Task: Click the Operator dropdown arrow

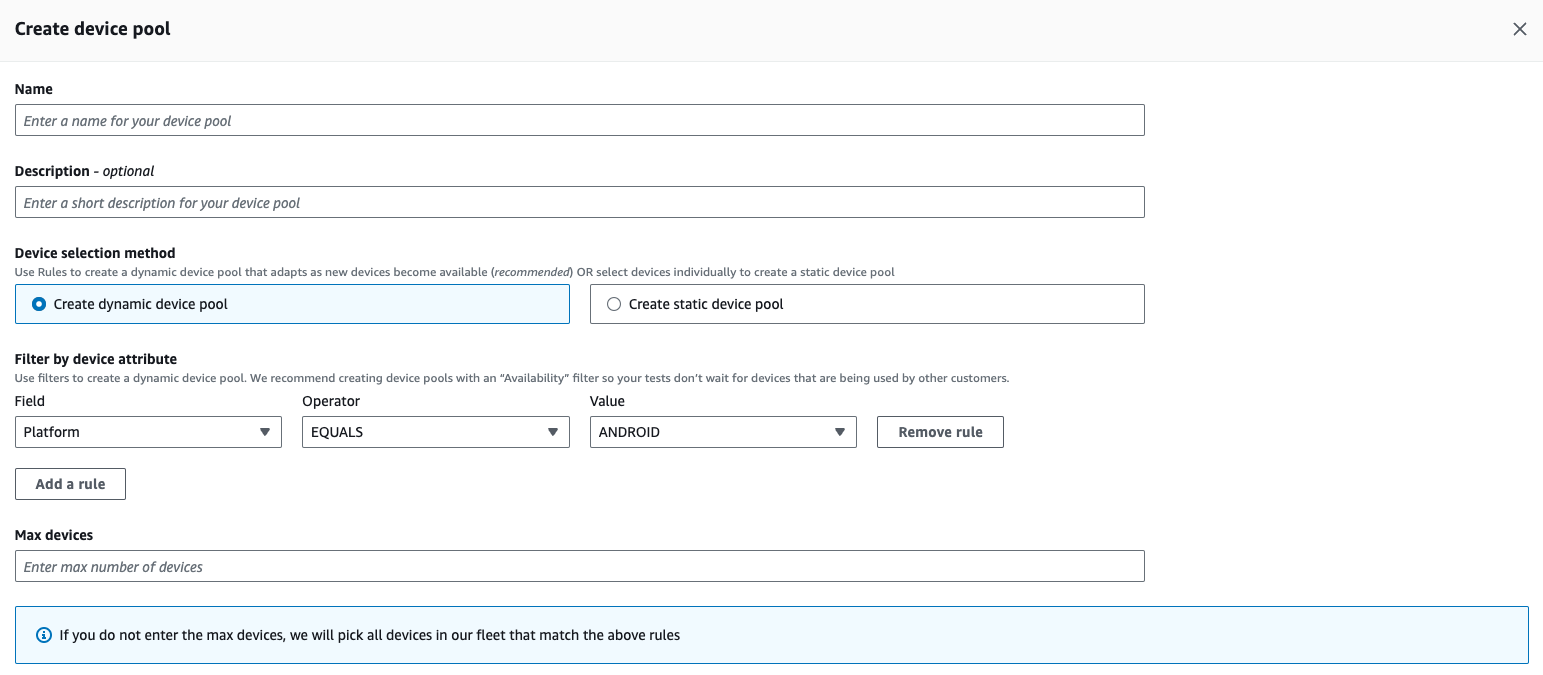Action: click(552, 432)
